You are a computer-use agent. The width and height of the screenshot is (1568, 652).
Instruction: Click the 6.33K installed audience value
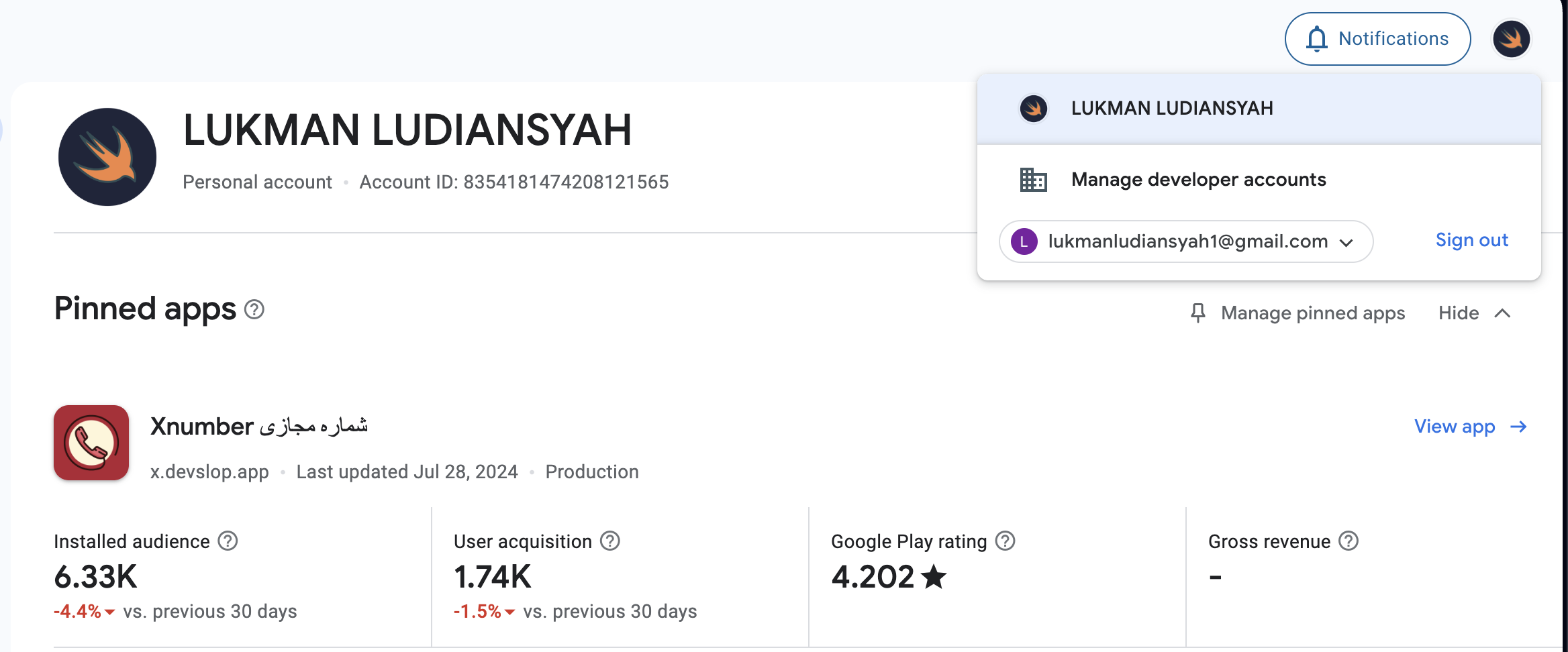coord(95,577)
